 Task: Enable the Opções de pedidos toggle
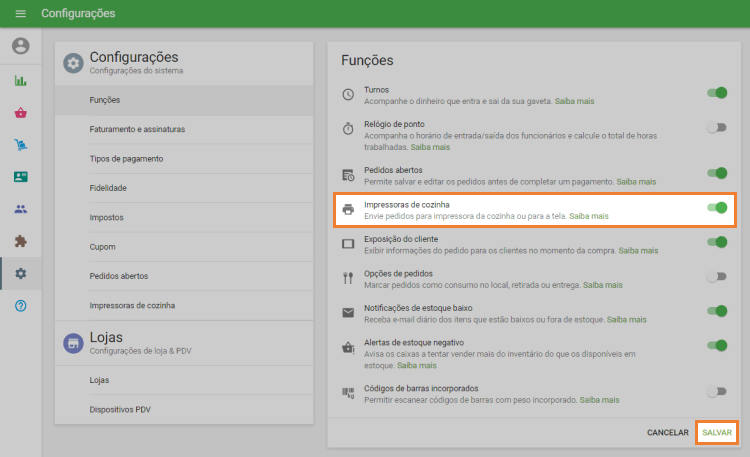(716, 277)
